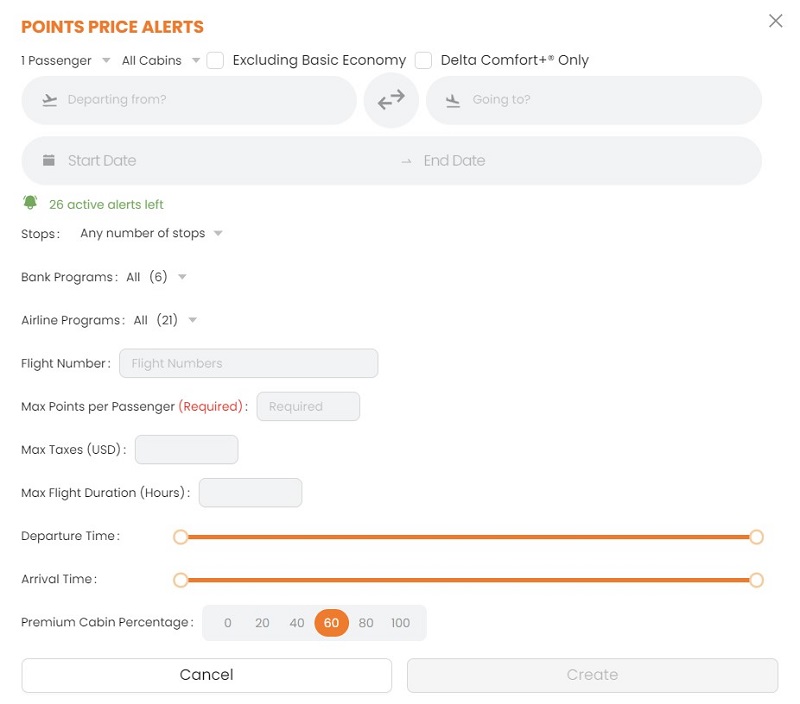The width and height of the screenshot is (800, 704).
Task: Enable Excluding Basic Economy checkbox
Action: [215, 60]
